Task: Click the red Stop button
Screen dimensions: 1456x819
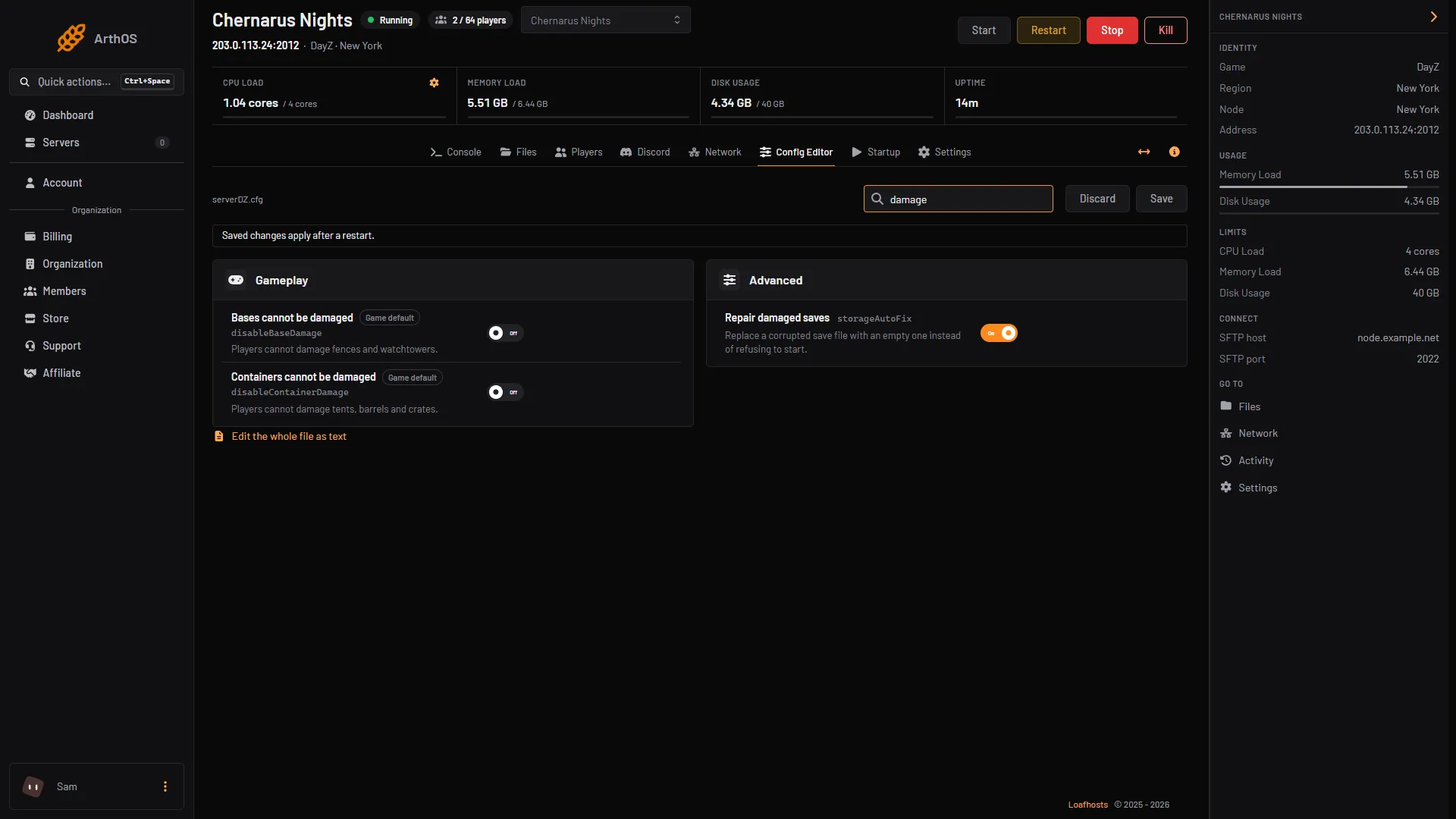Action: click(x=1112, y=30)
